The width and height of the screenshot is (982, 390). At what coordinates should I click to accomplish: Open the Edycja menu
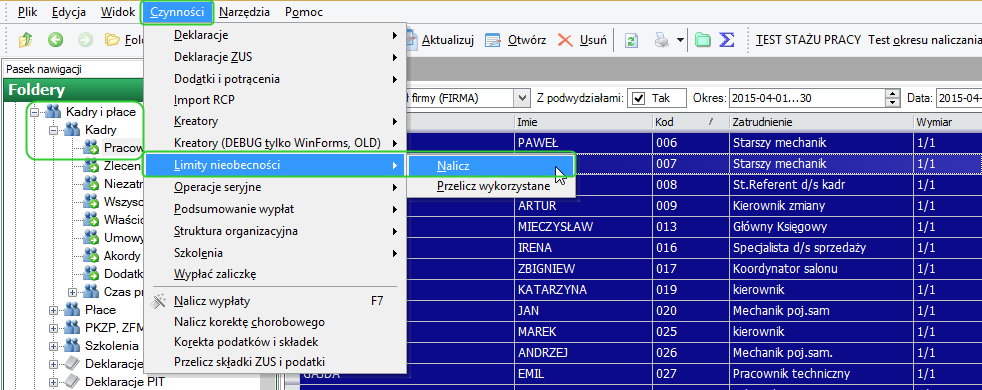[69, 11]
